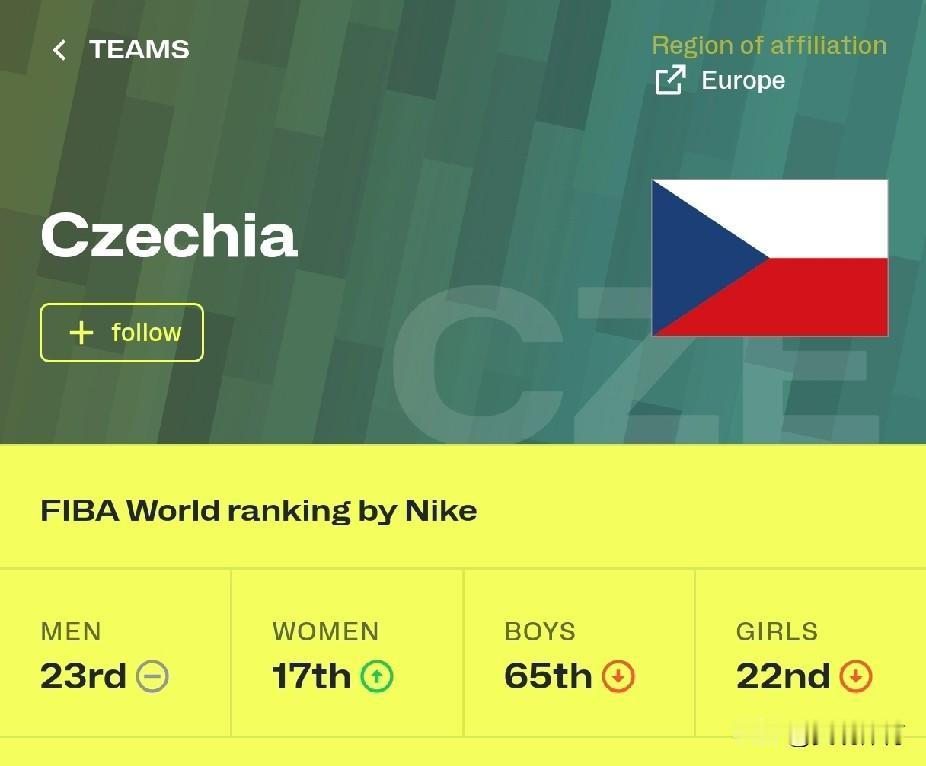This screenshot has width=926, height=766.
Task: Follow the Czechia team
Action: click(122, 332)
